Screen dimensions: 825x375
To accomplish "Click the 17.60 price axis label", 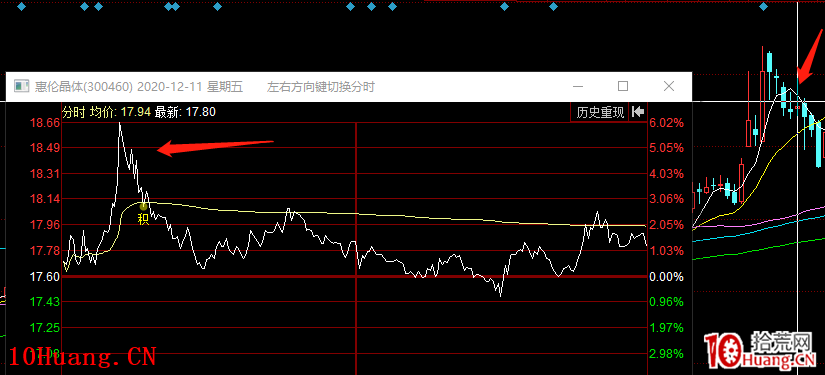I will coord(46,277).
